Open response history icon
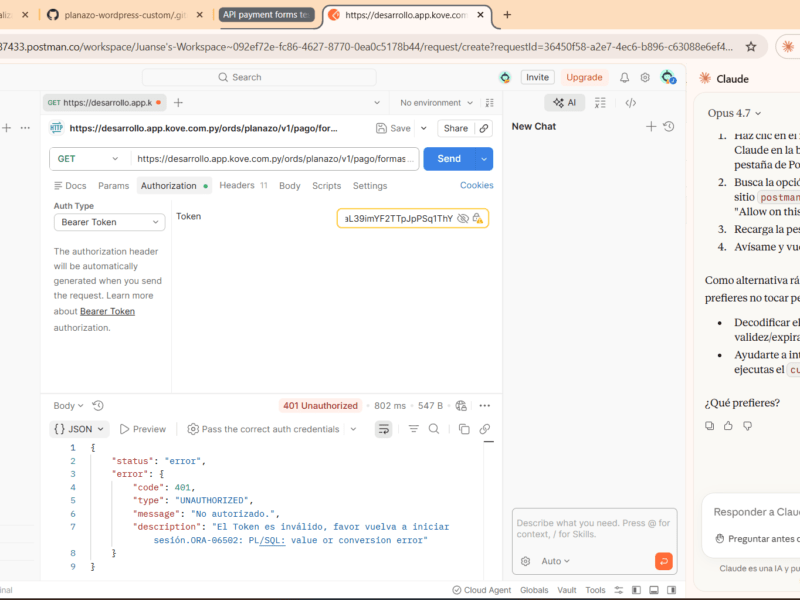 click(x=98, y=406)
